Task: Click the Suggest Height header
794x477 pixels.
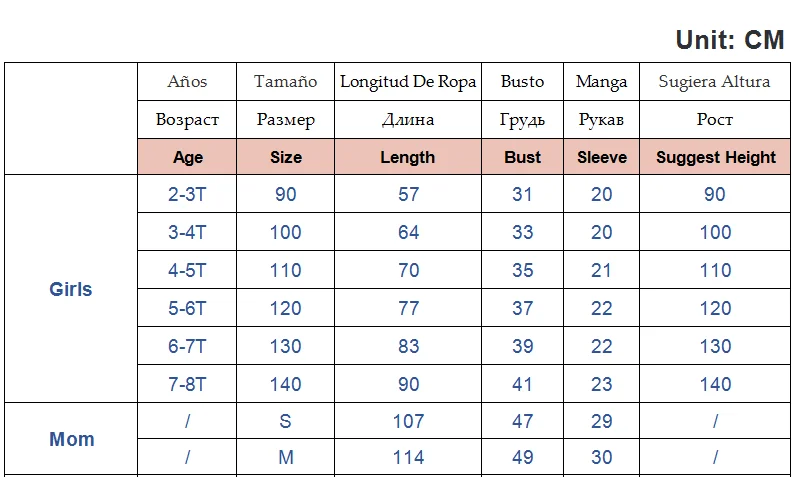Action: [x=716, y=157]
